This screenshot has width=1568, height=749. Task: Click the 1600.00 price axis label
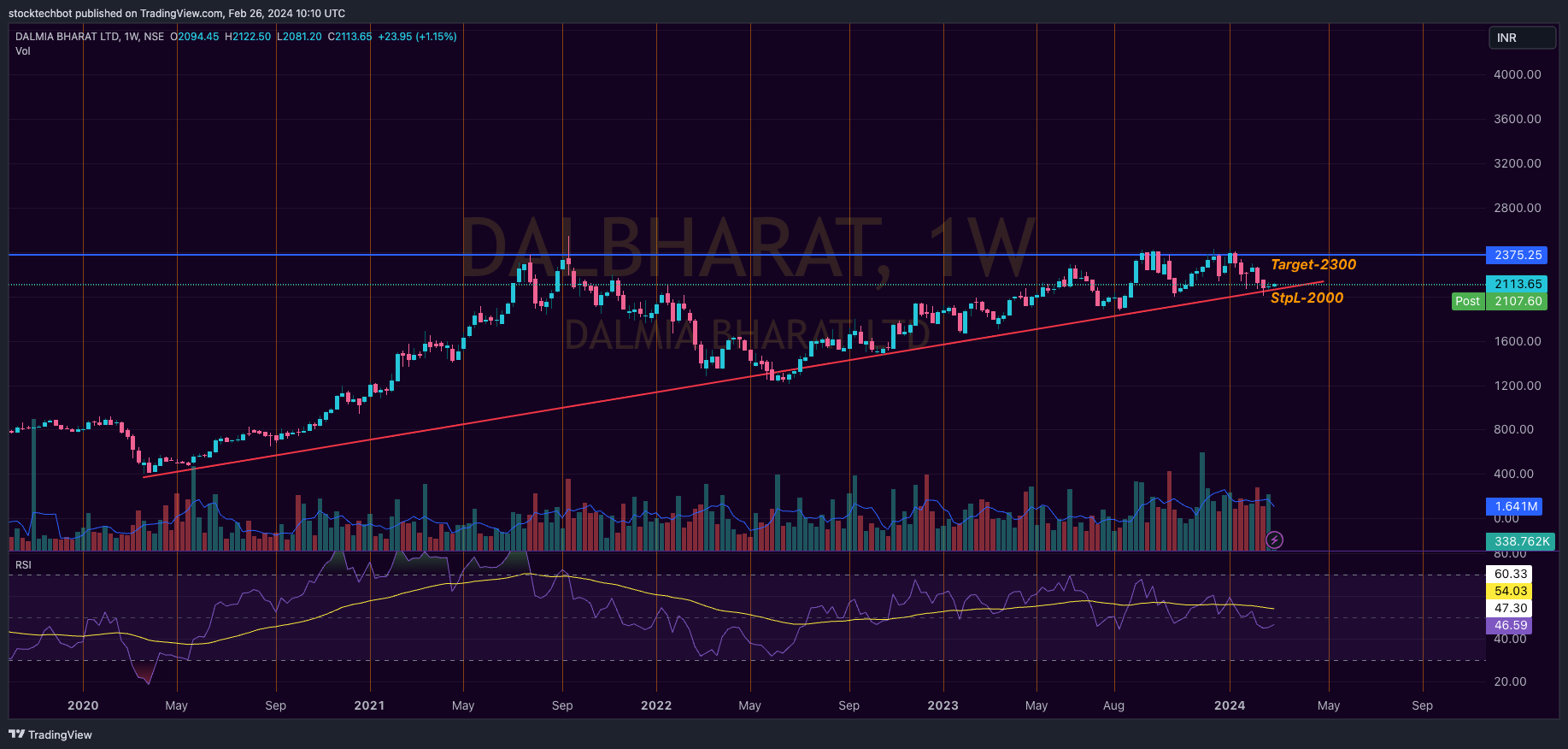pos(1518,341)
